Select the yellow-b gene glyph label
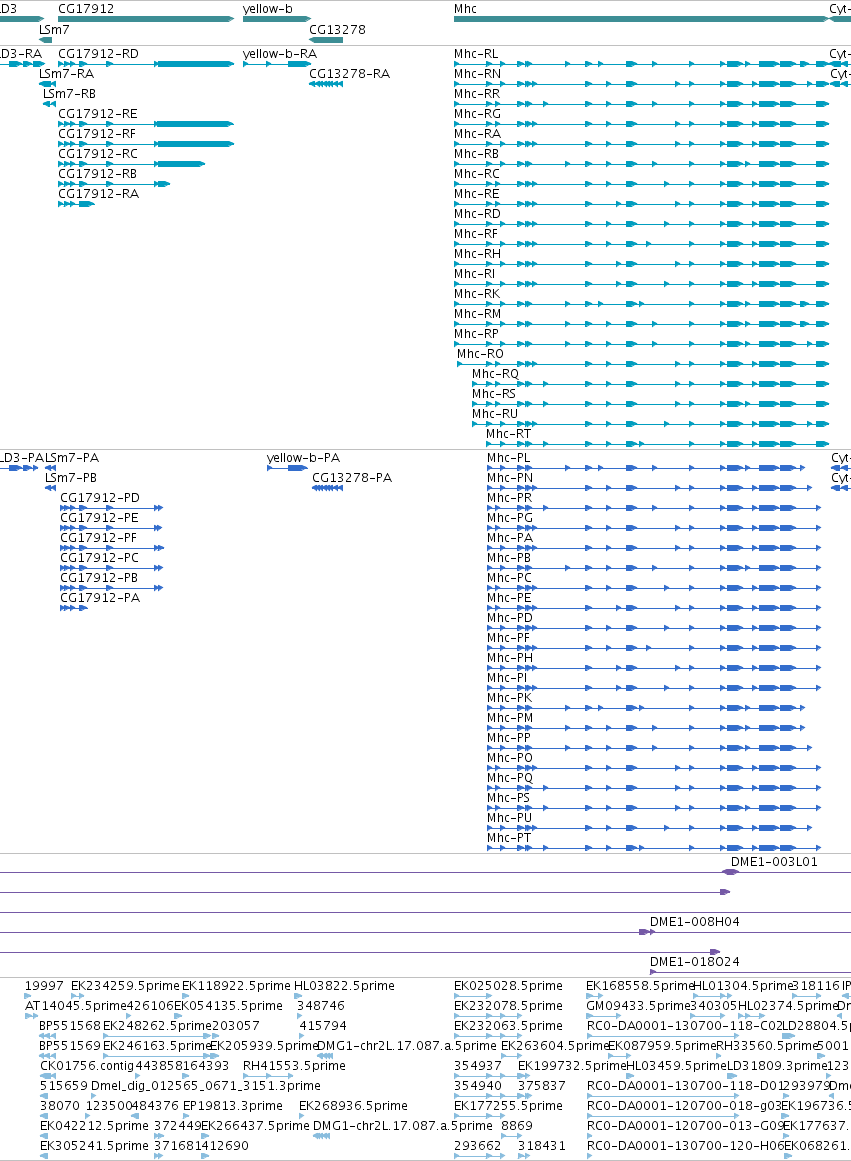This screenshot has height=1161, width=851. (x=267, y=9)
